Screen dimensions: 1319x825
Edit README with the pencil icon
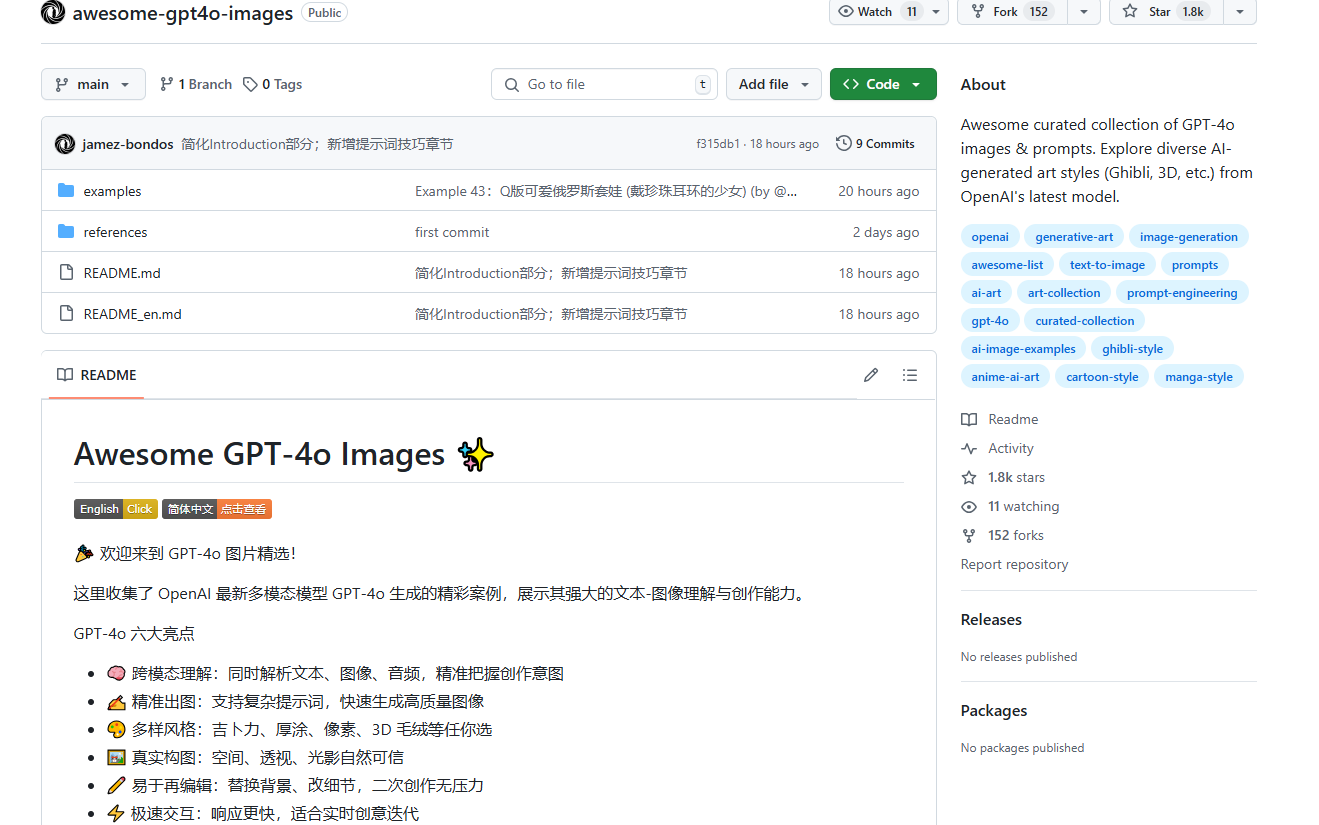[871, 375]
